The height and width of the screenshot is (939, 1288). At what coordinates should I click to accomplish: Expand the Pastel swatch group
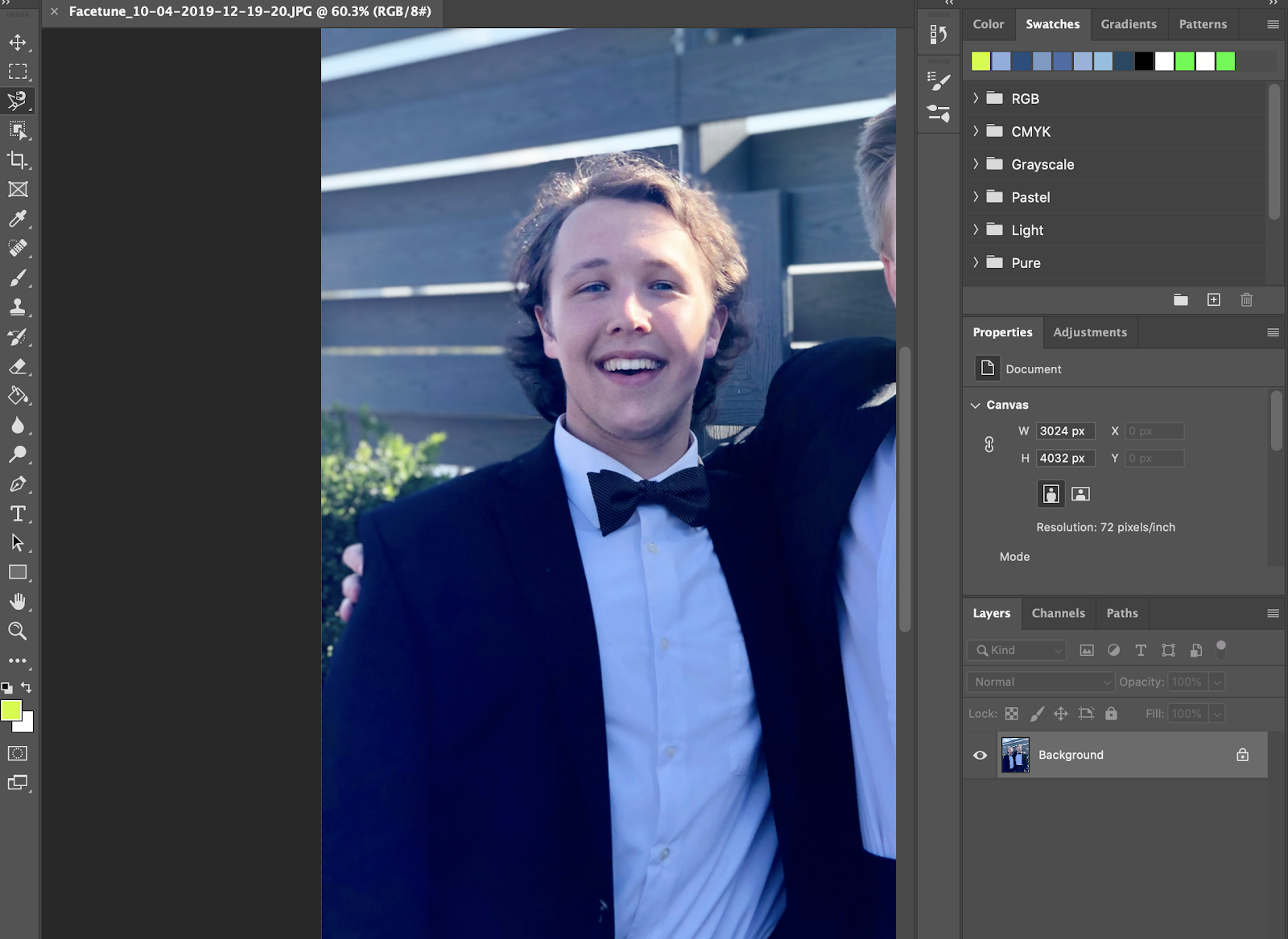[976, 197]
